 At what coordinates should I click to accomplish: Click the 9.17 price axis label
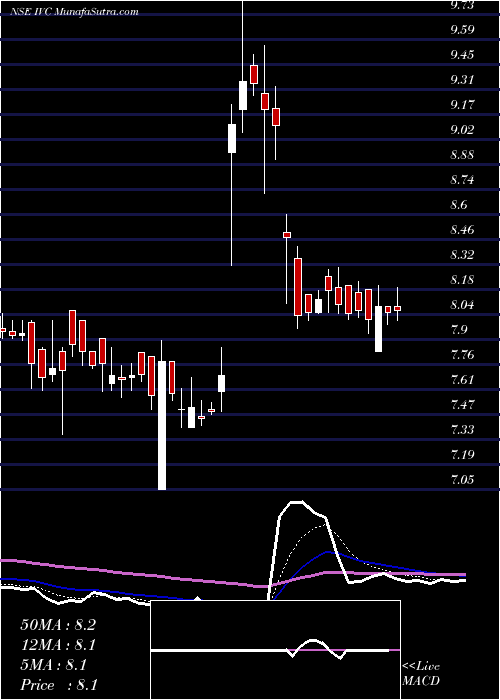tap(463, 105)
